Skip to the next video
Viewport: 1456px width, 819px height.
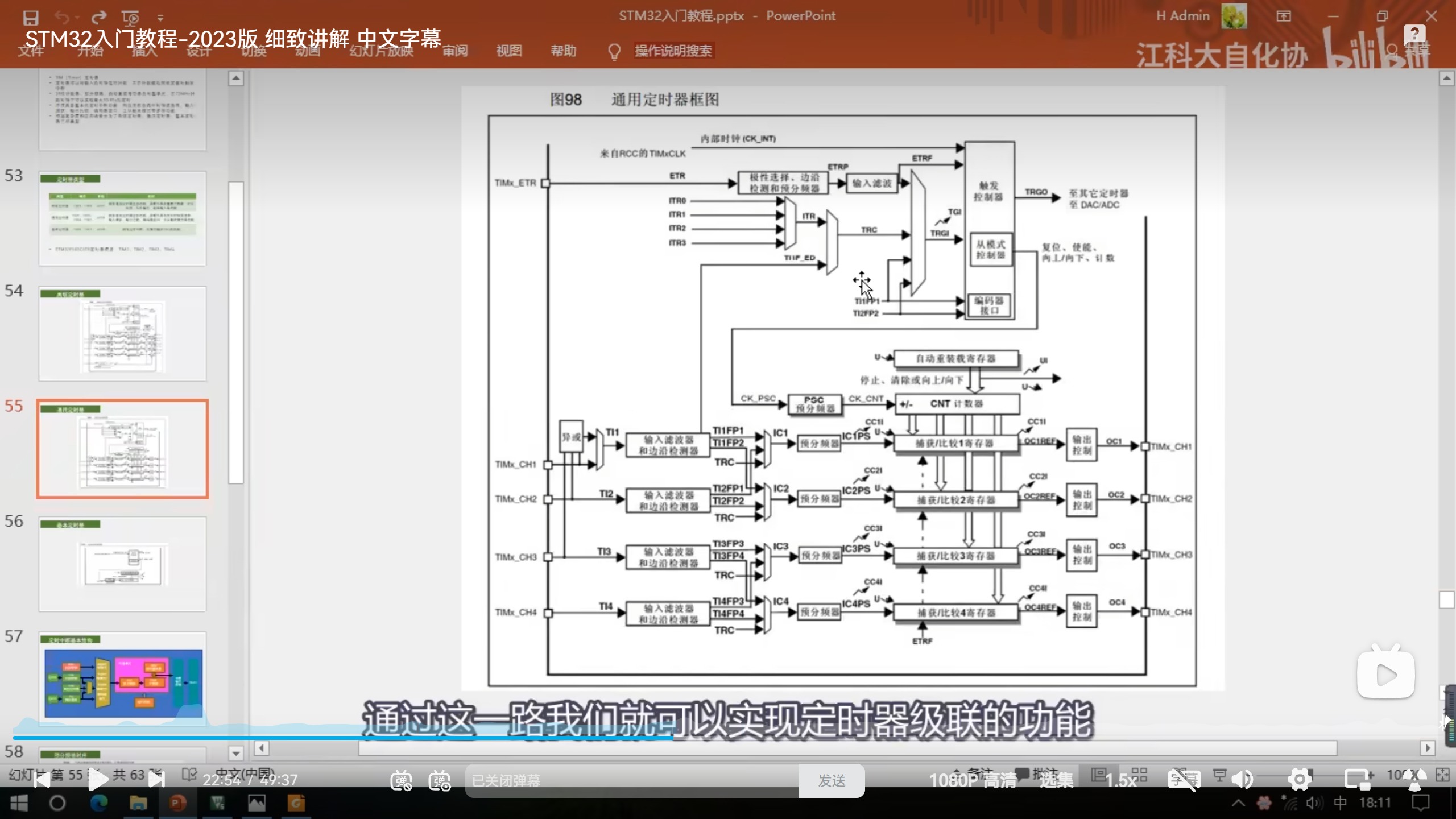(156, 780)
